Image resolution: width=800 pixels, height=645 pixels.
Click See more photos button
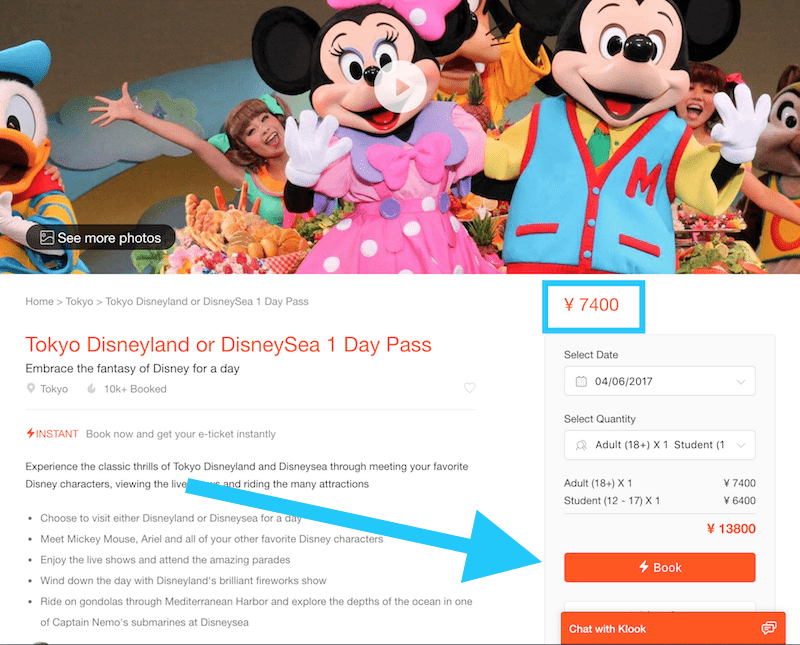point(101,238)
